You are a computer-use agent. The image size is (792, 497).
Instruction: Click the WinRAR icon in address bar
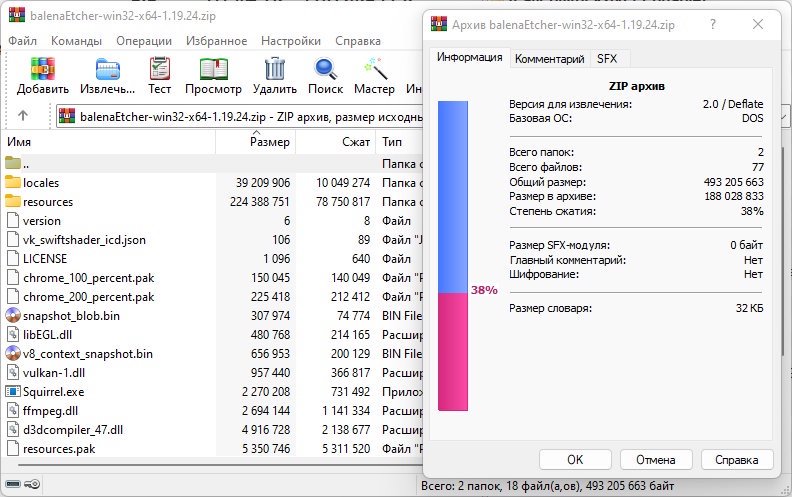[67, 116]
